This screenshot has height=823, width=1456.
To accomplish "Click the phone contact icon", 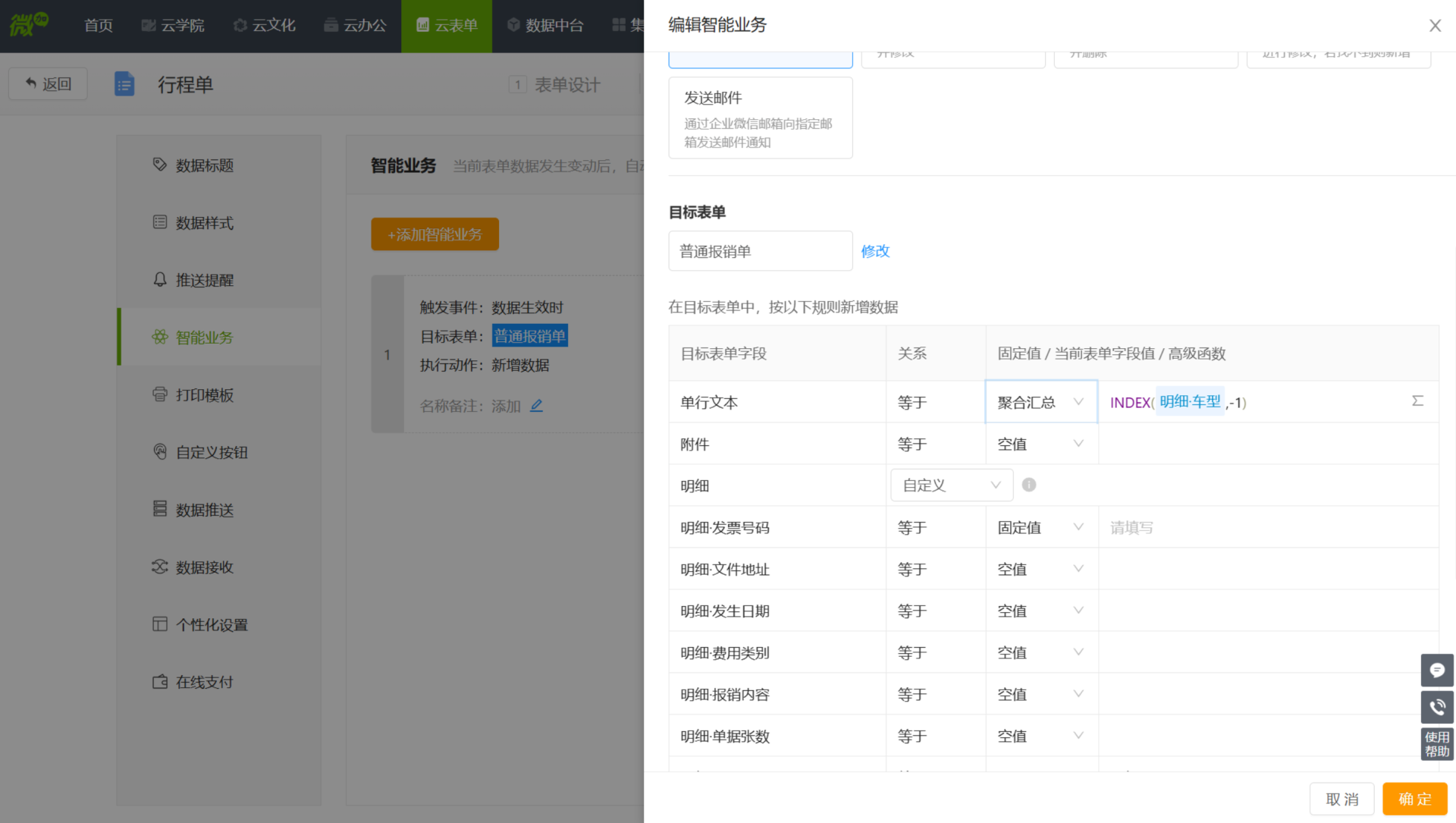I will tap(1436, 708).
